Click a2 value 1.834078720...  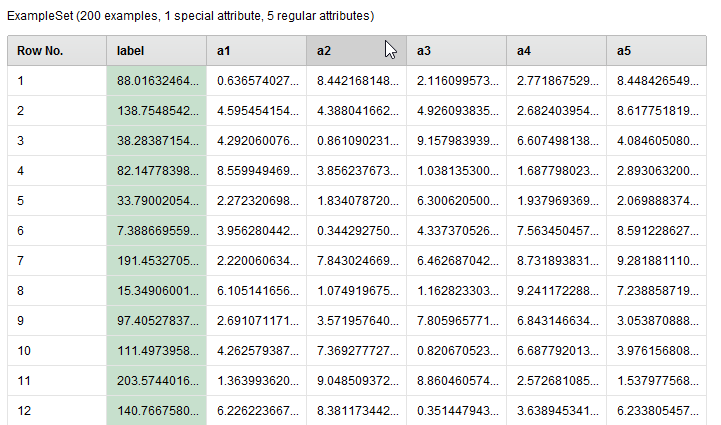click(356, 201)
